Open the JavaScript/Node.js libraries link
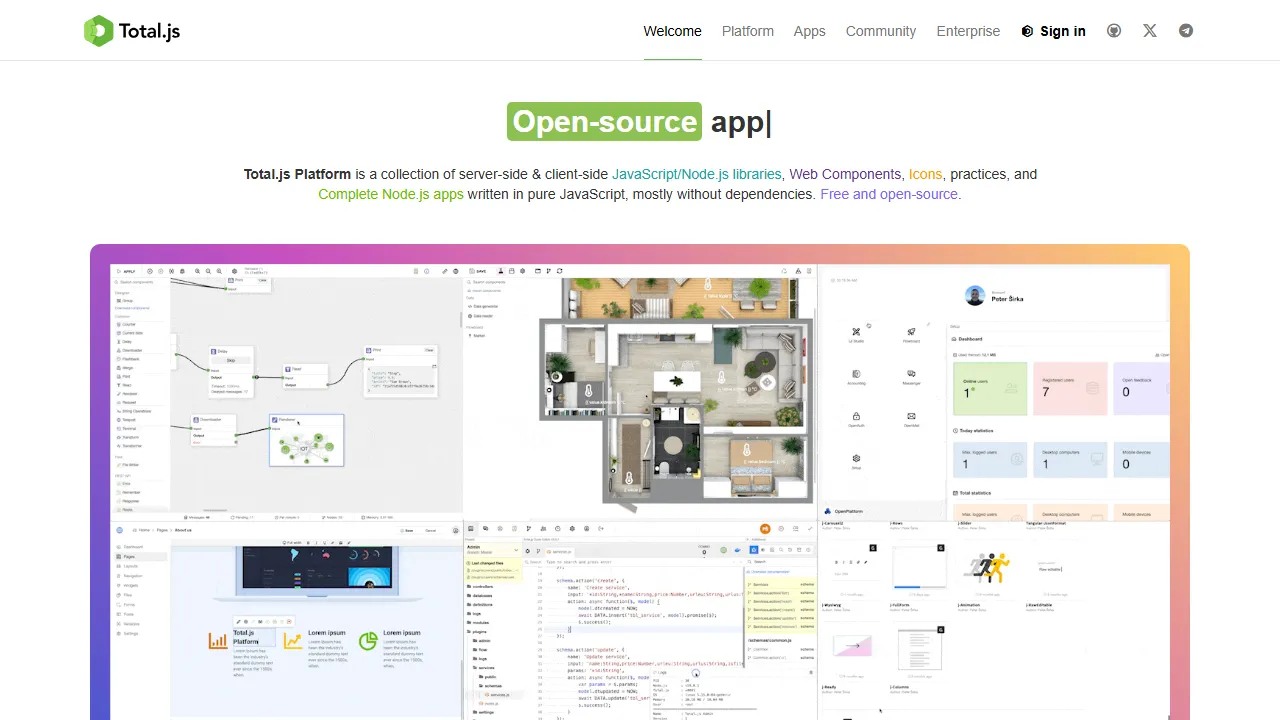The height and width of the screenshot is (720, 1280). point(697,174)
